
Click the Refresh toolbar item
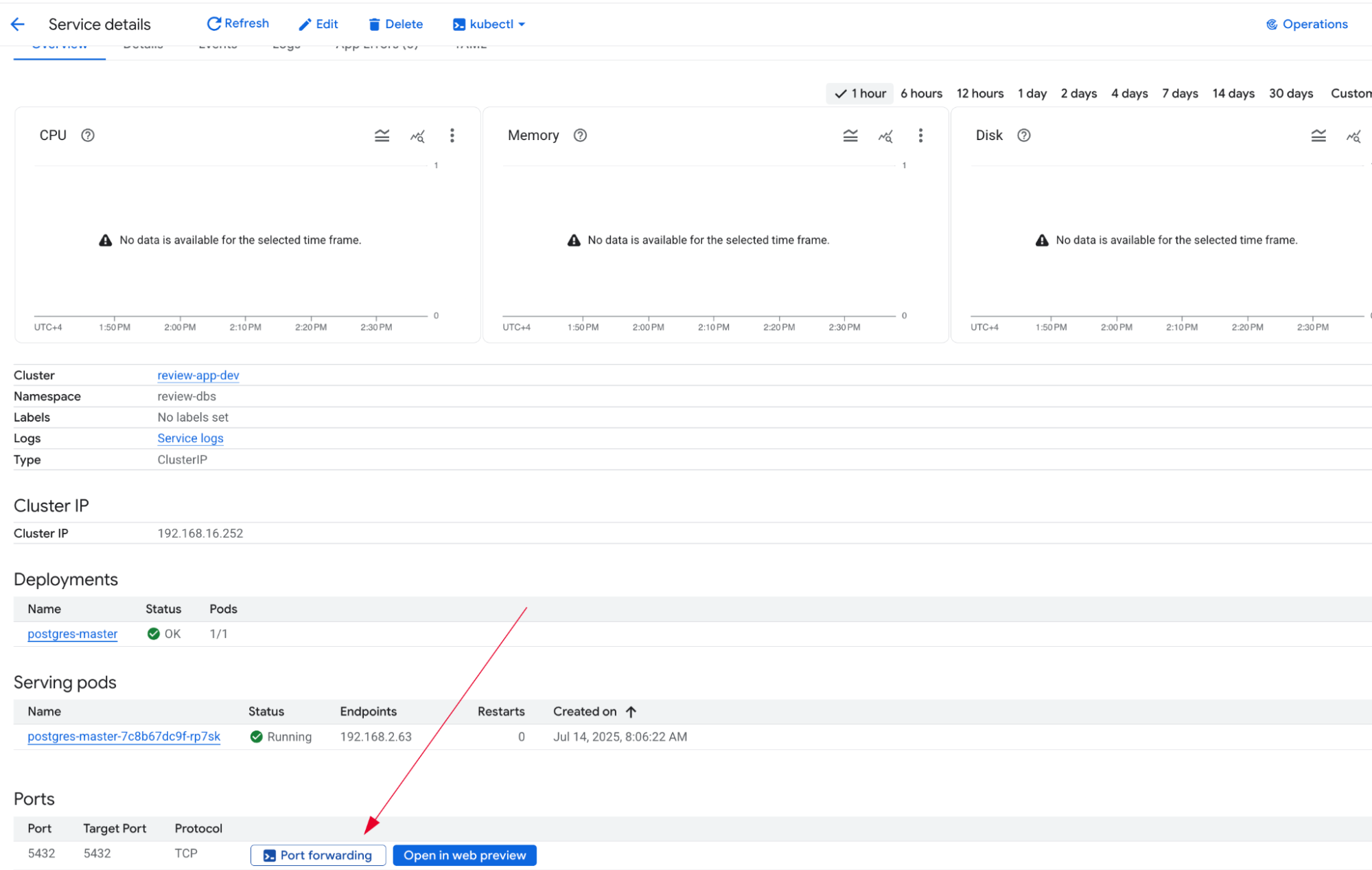tap(238, 24)
